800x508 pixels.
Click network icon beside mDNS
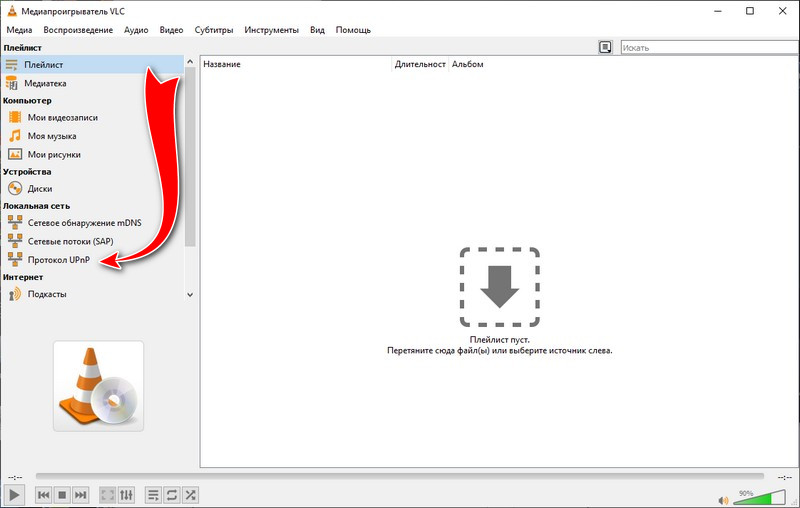(x=15, y=222)
